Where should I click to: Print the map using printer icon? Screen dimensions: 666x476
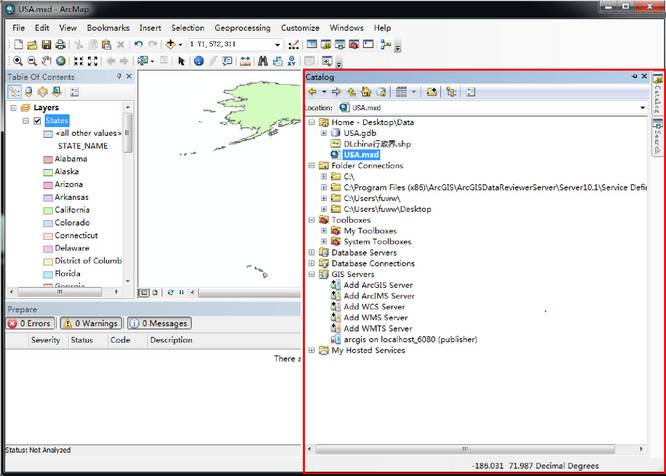click(x=60, y=45)
